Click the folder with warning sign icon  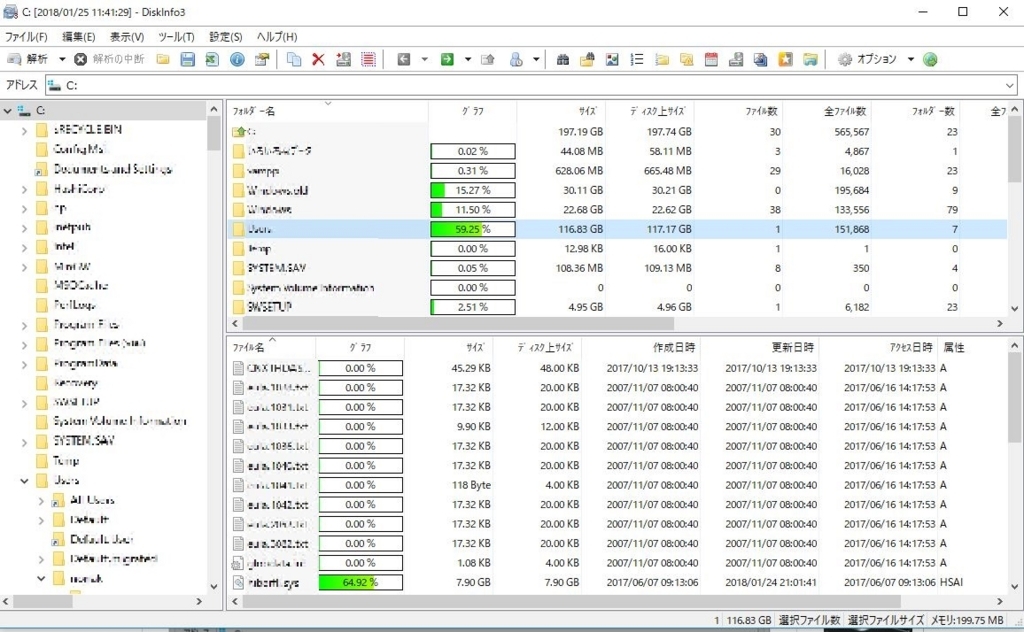[686, 59]
